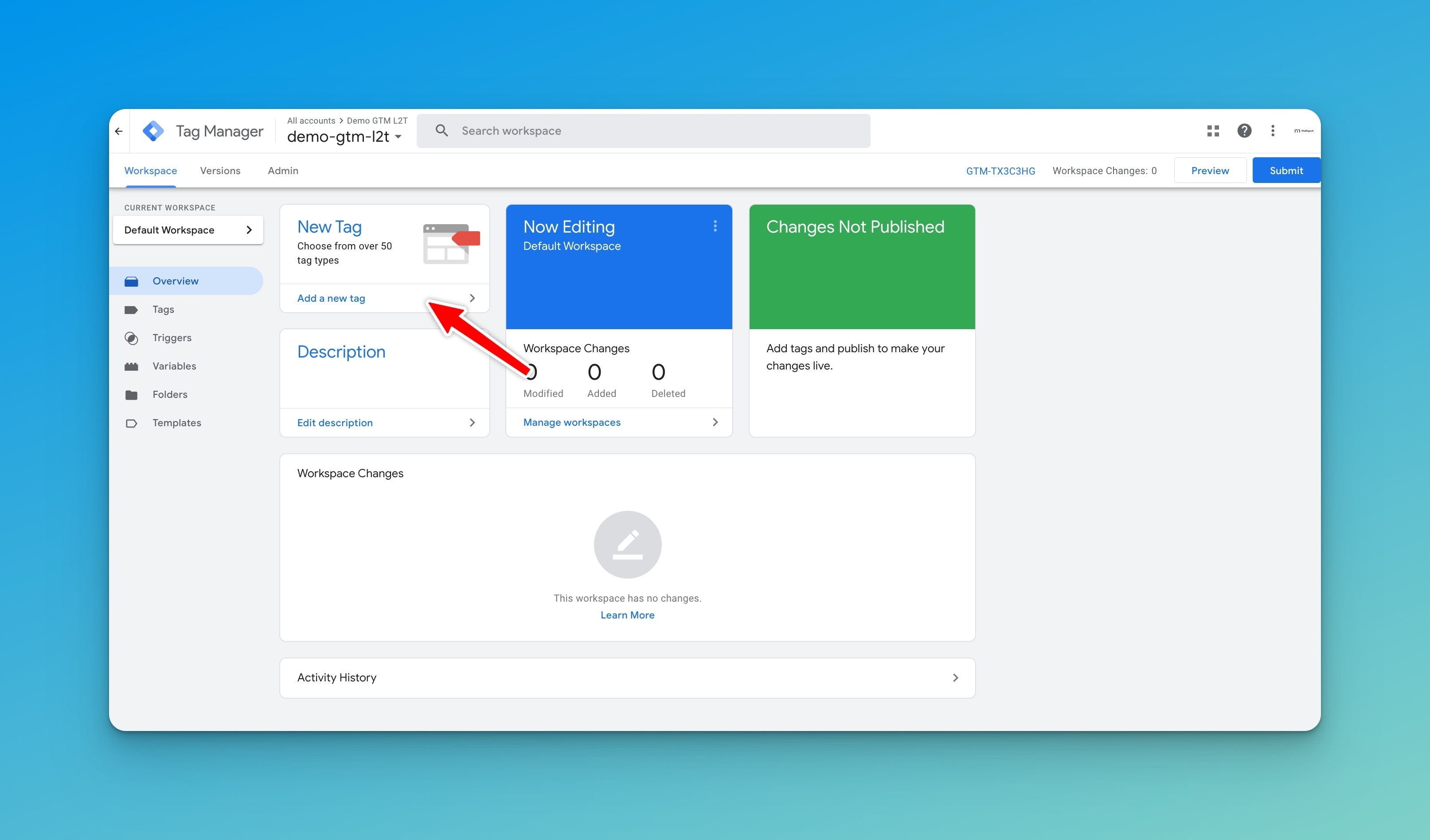
Task: Click the Overview icon in the sidebar
Action: pyautogui.click(x=132, y=281)
